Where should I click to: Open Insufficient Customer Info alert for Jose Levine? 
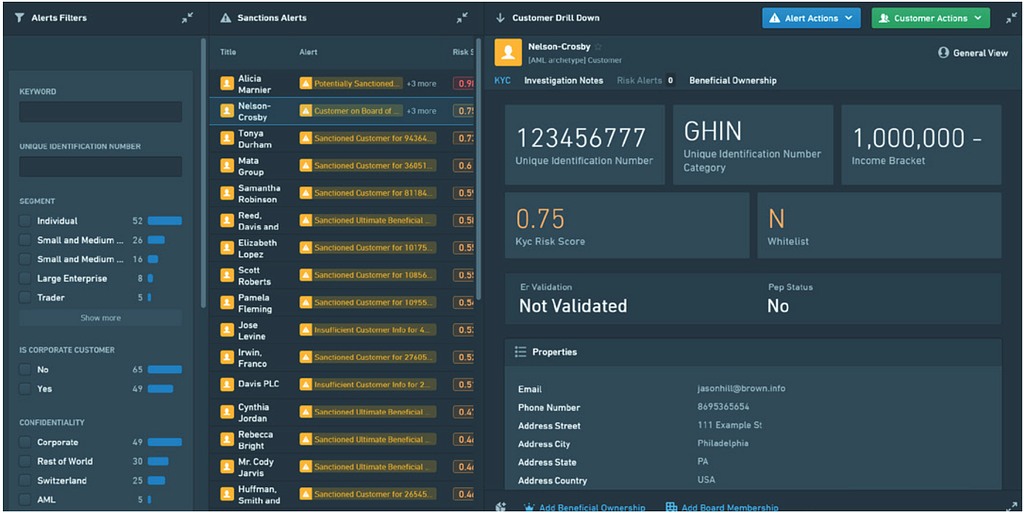pos(368,330)
